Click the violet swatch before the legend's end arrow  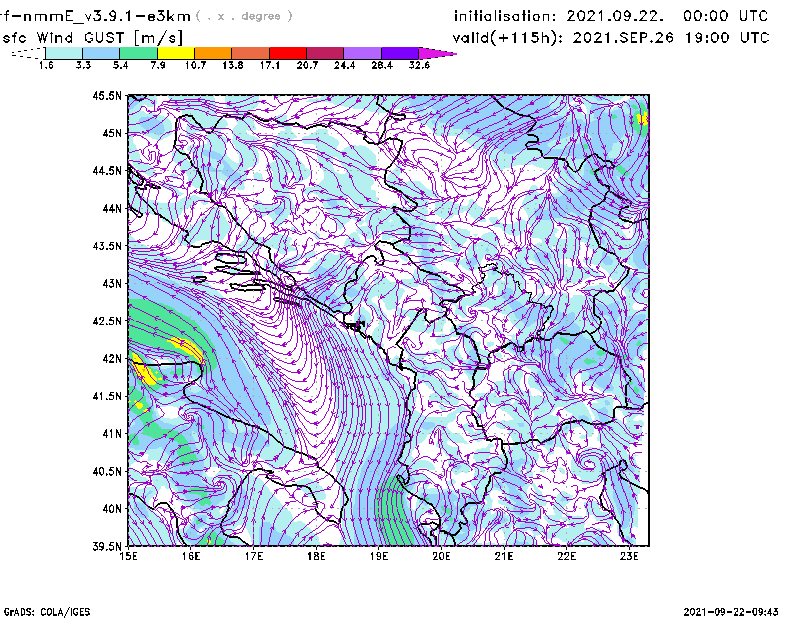tap(400, 53)
